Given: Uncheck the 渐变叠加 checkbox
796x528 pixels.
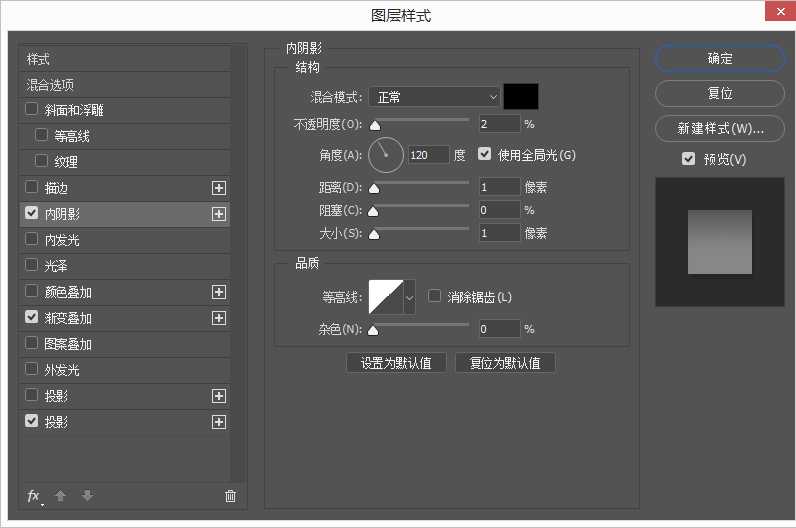Looking at the screenshot, I should point(31,317).
